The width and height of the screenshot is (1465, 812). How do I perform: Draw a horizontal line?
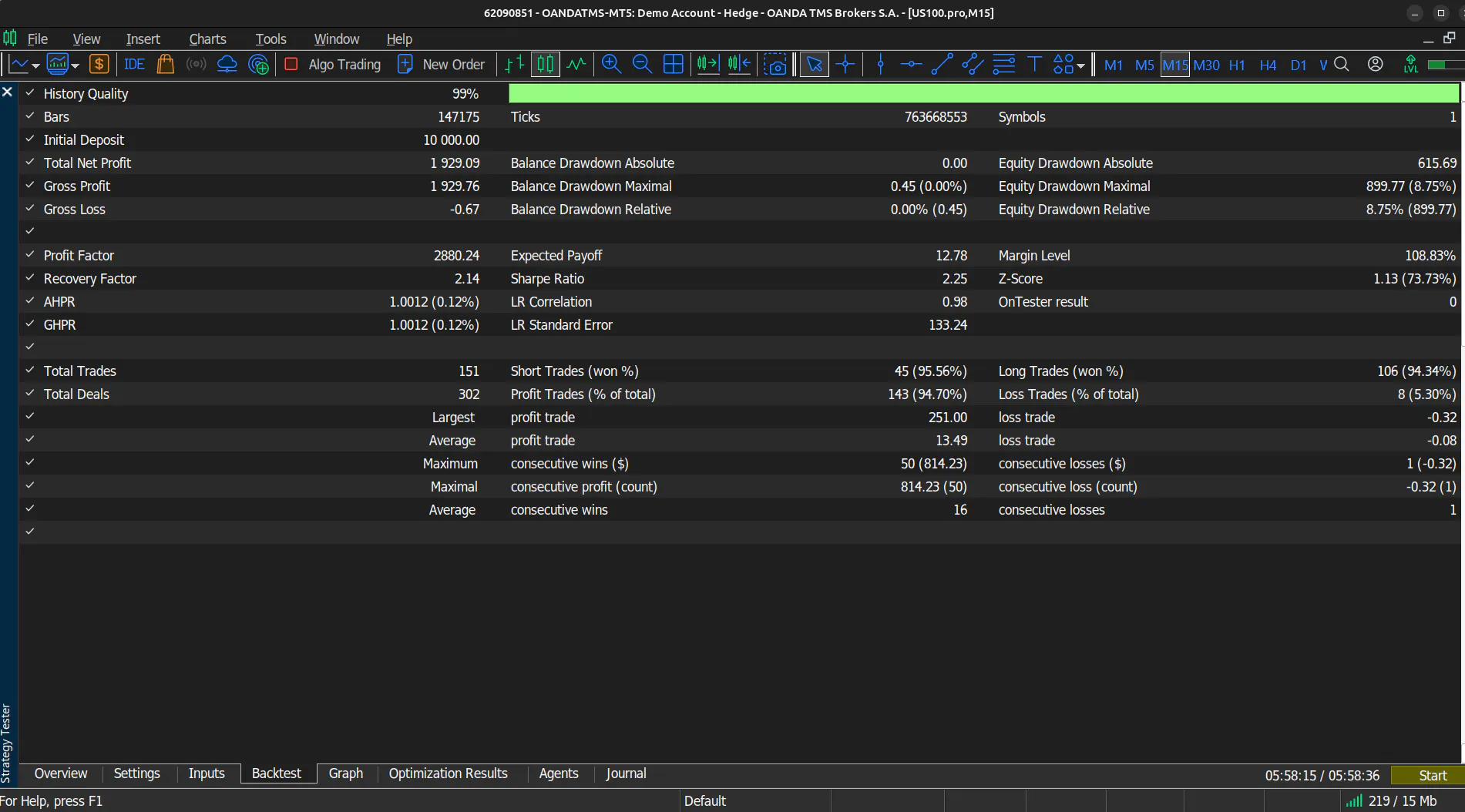(911, 65)
